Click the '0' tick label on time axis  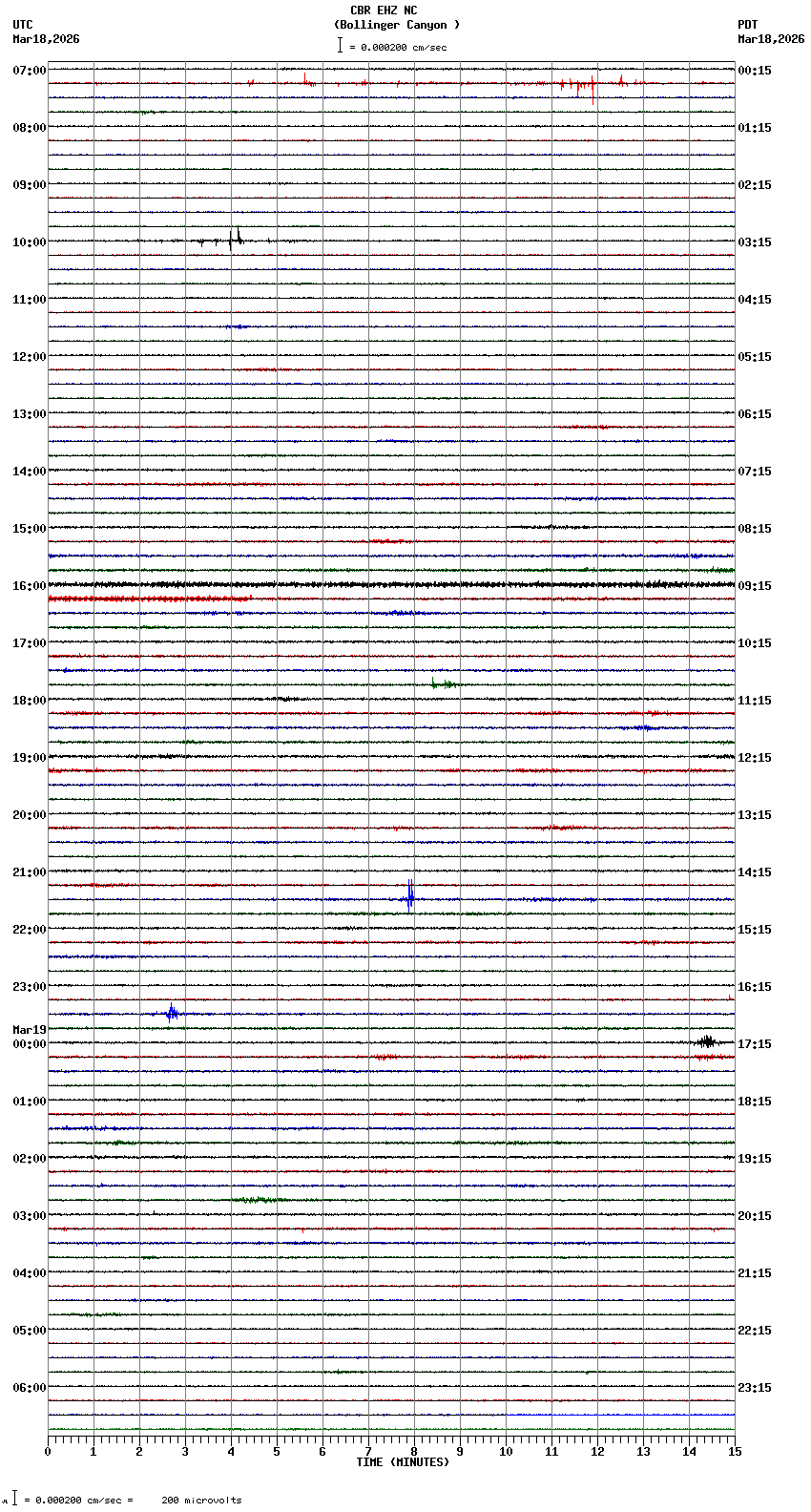tap(48, 1452)
